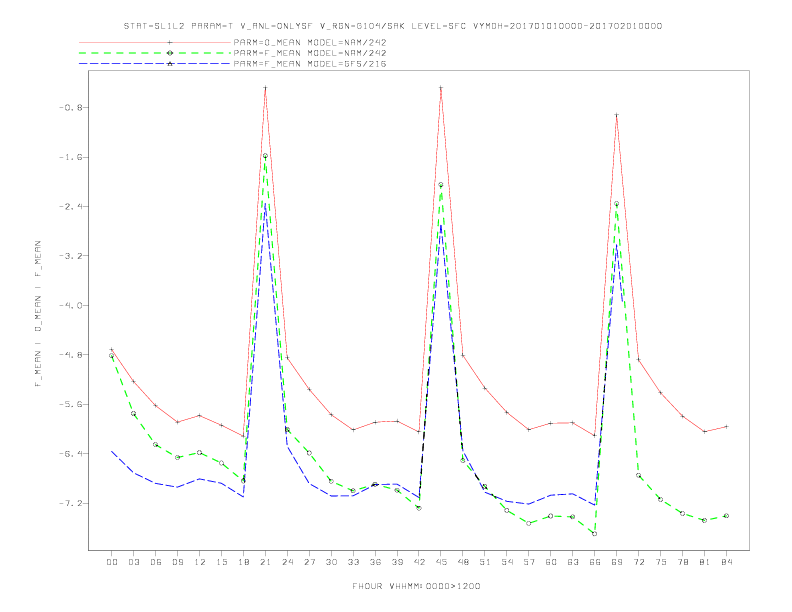Screen dimensions: 792x612
Task: Click the vertical y-axis label F_MEAN | O_MEAN
Action: (38, 314)
